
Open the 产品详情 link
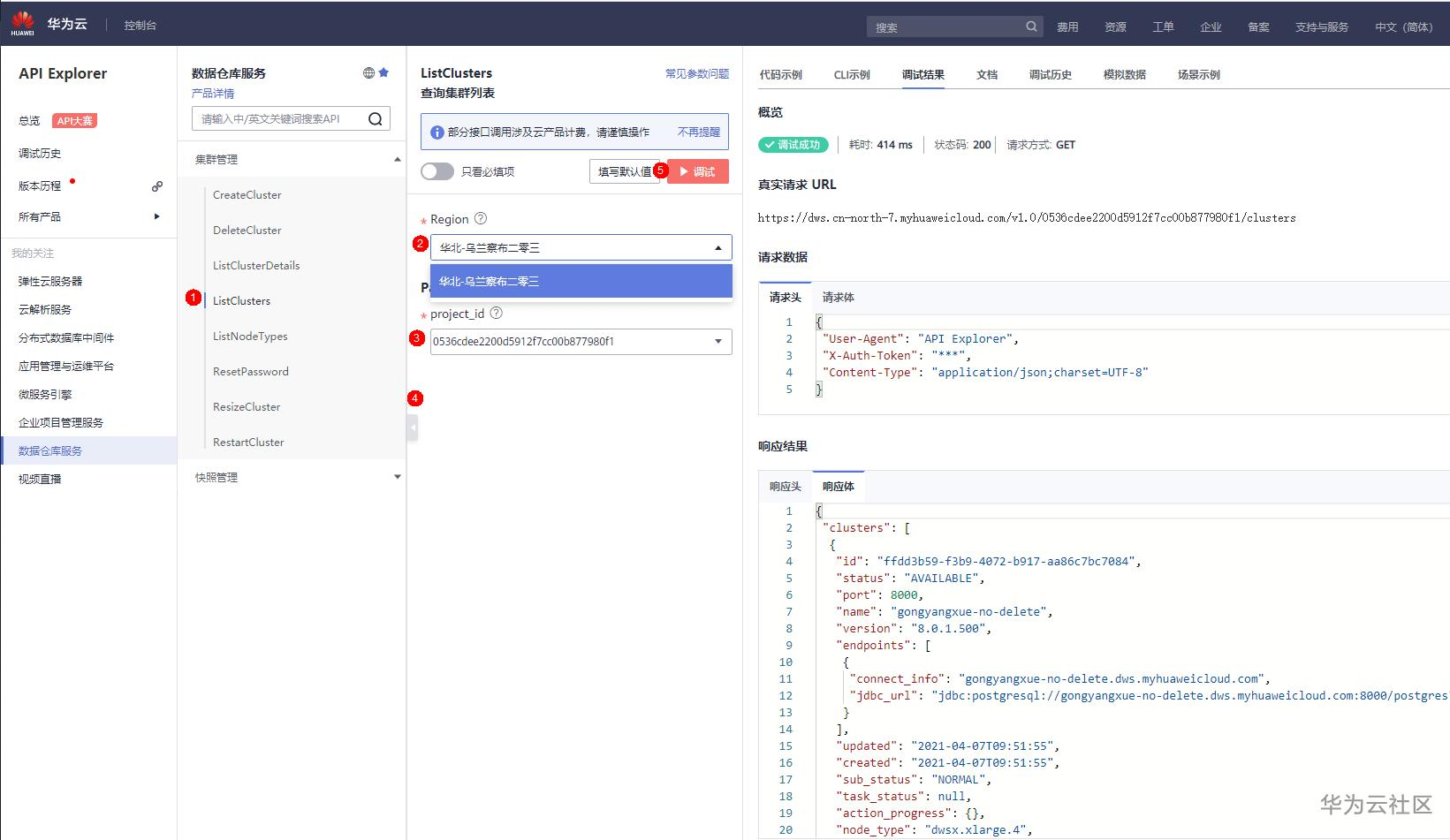point(213,94)
